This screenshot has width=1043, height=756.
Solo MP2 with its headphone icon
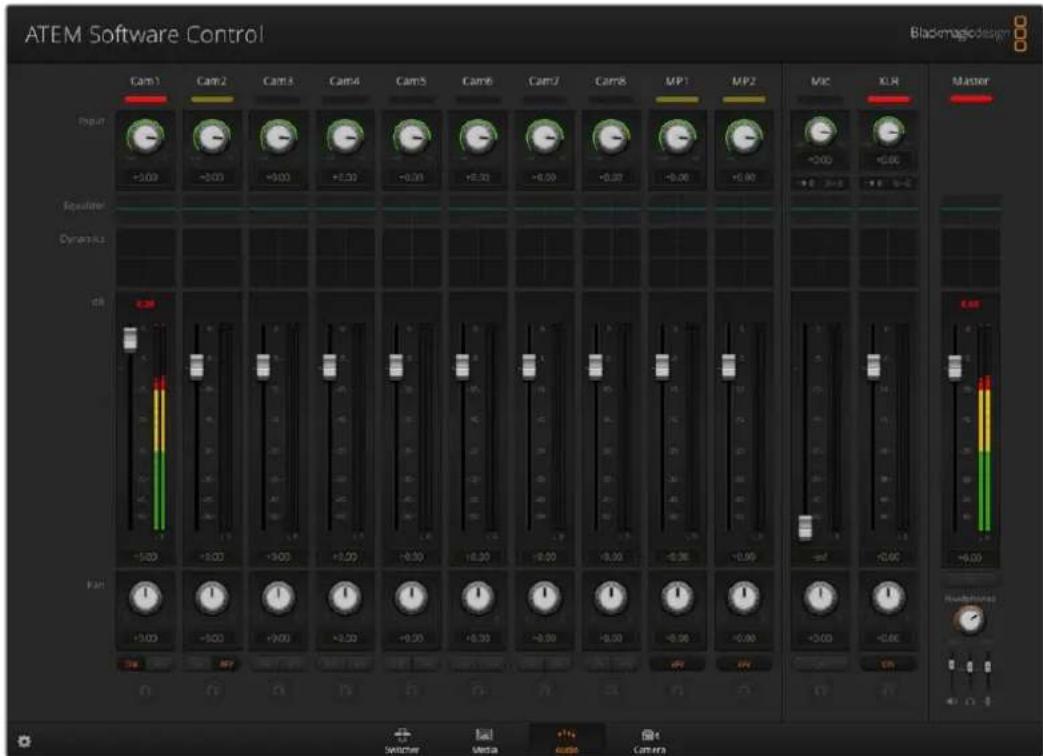pyautogui.click(x=744, y=691)
